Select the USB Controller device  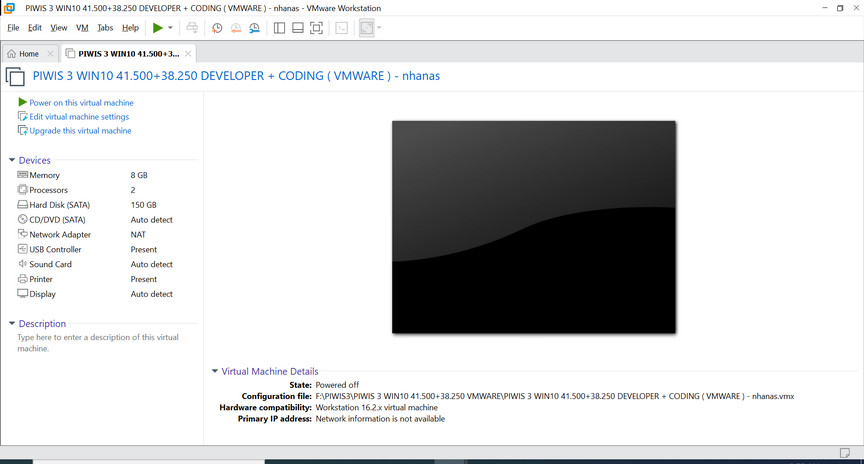[105, 250]
